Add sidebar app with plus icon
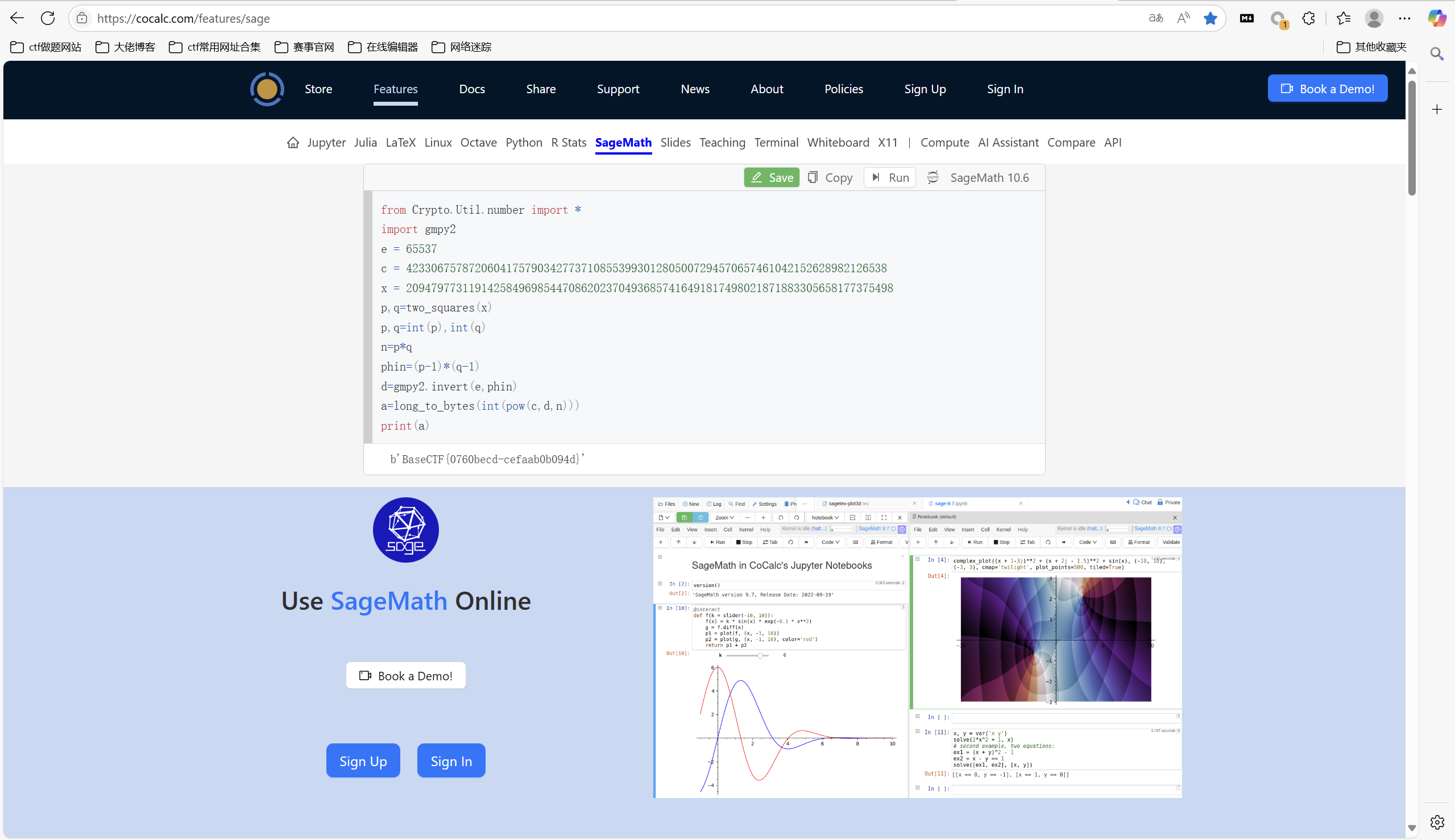Viewport: 1455px width, 840px height. (x=1437, y=109)
